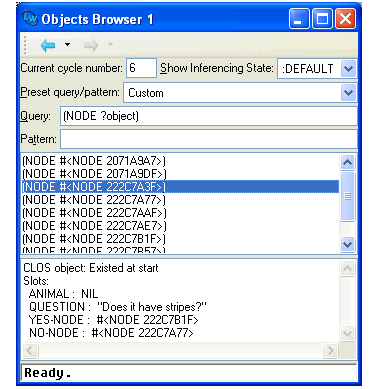This screenshot has width=379, height=389.
Task: Click the node list scroll up arrow
Action: click(x=347, y=162)
